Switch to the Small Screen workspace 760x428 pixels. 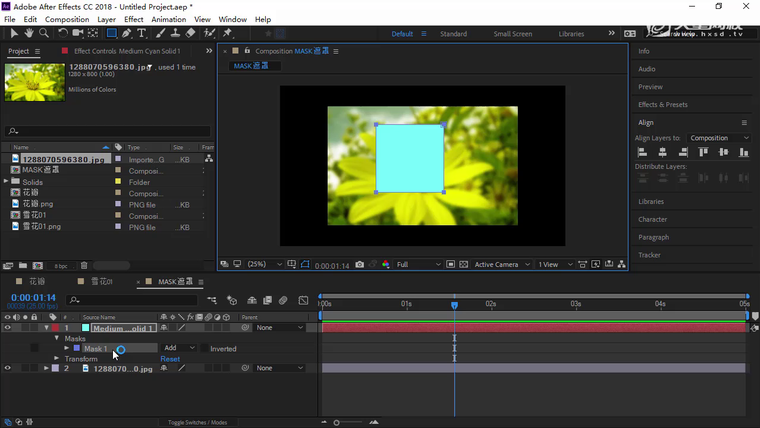(513, 34)
